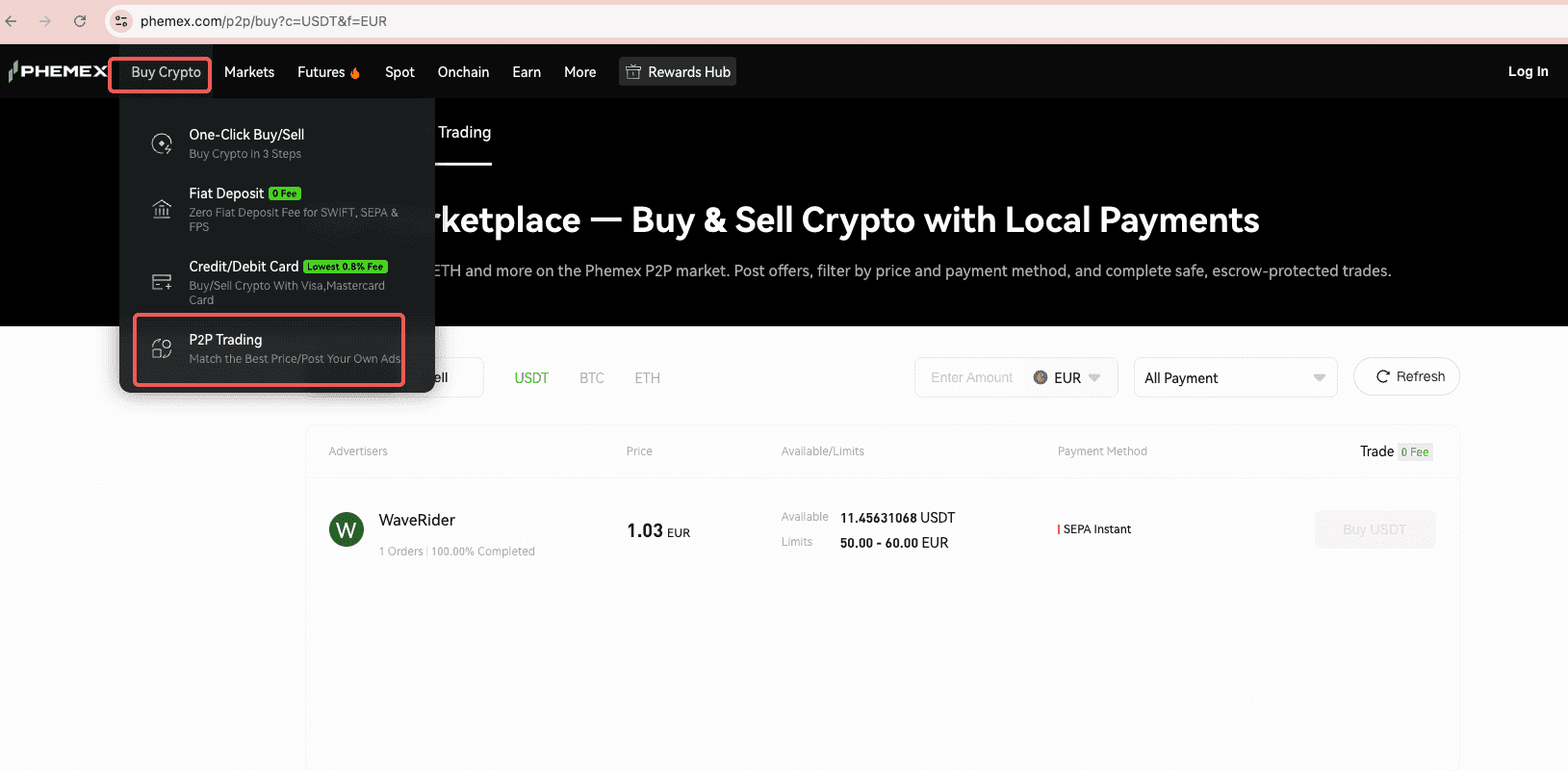The image size is (1568, 771).
Task: Click the Log In link
Action: [1528, 71]
